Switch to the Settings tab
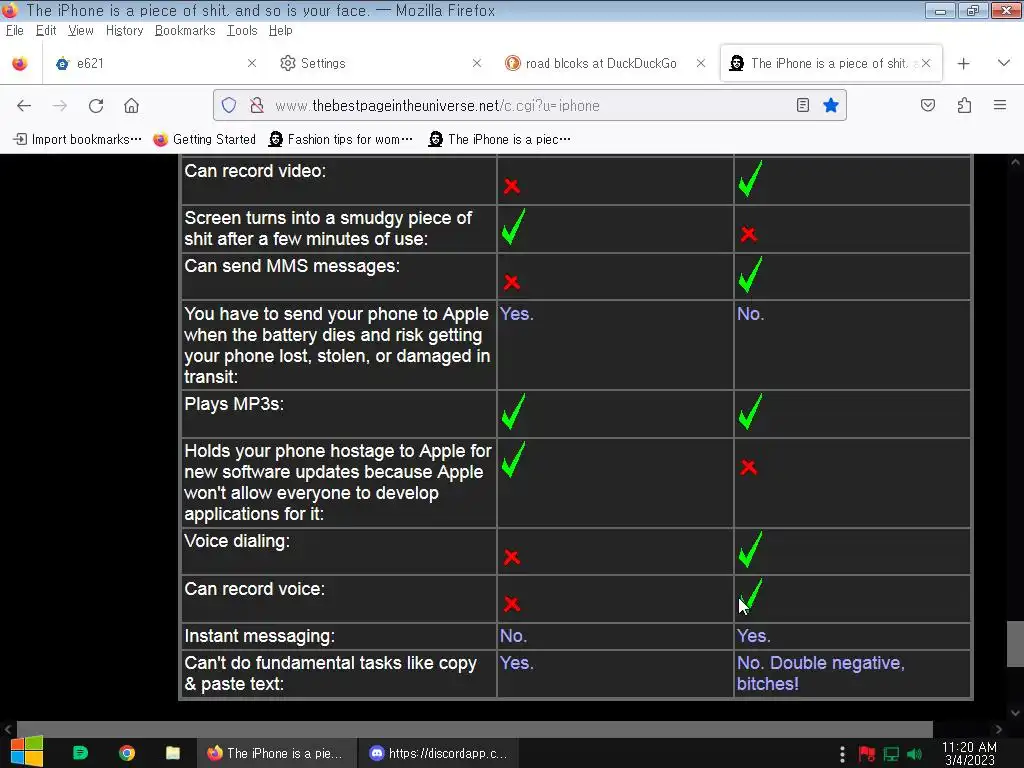 (x=381, y=63)
